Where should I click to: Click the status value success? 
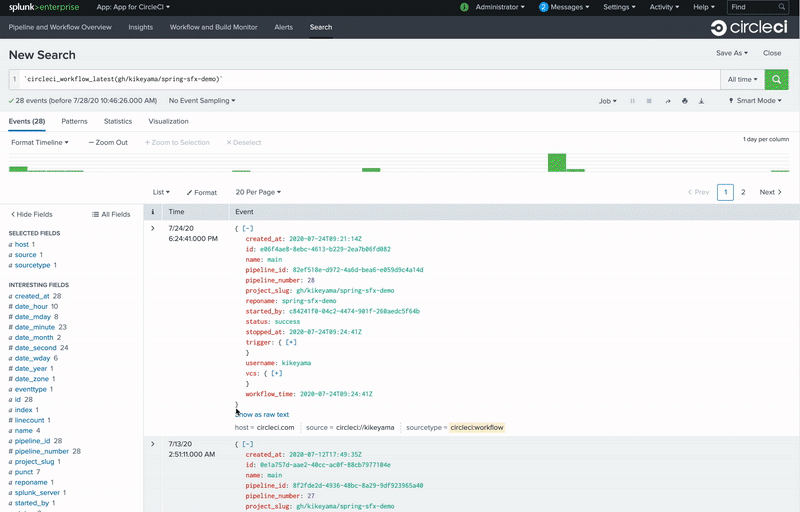click(287, 322)
